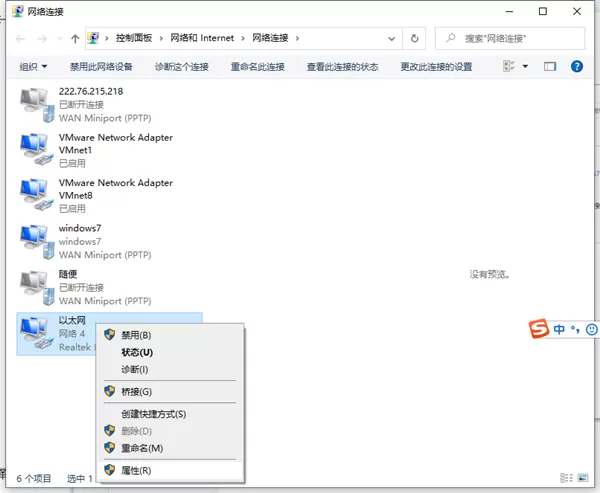Select the windows7 PPTP connection icon
This screenshot has height=493, width=600.
pos(37,242)
